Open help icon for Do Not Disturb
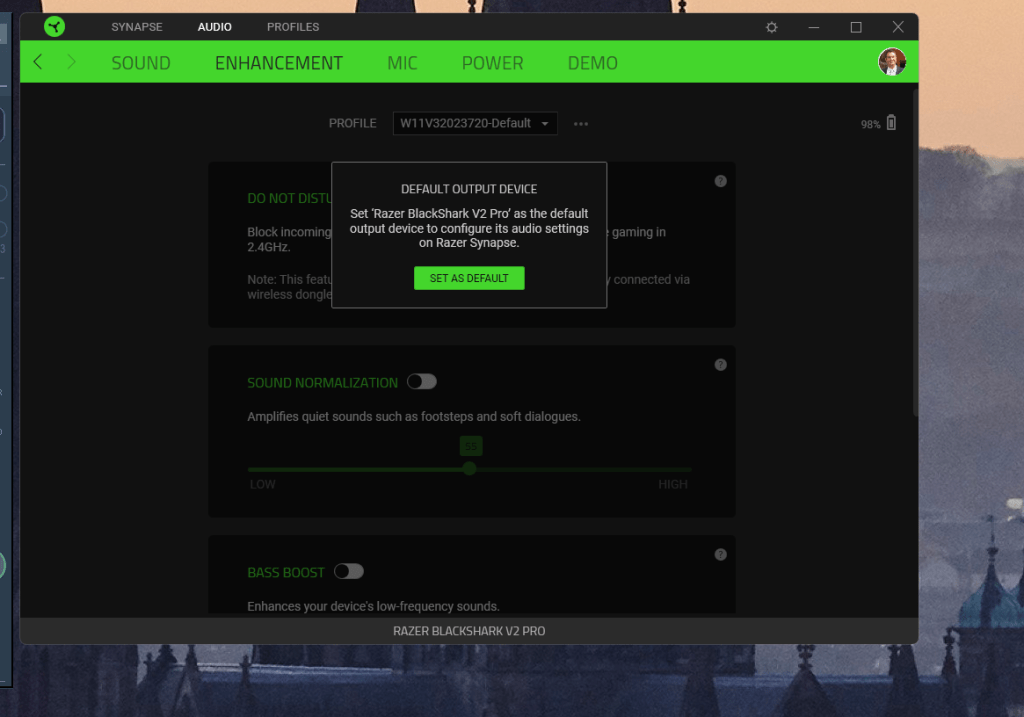 pos(720,181)
